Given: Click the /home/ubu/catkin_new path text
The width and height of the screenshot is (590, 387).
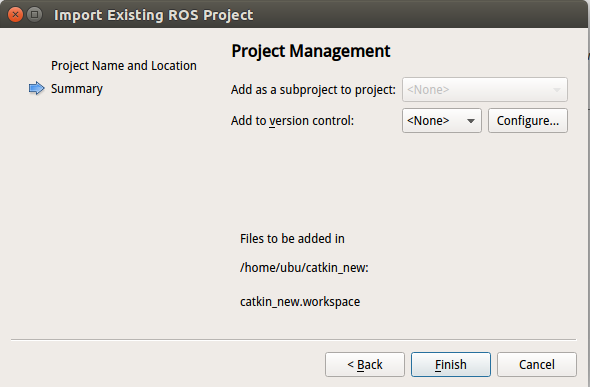Looking at the screenshot, I should coord(304,268).
